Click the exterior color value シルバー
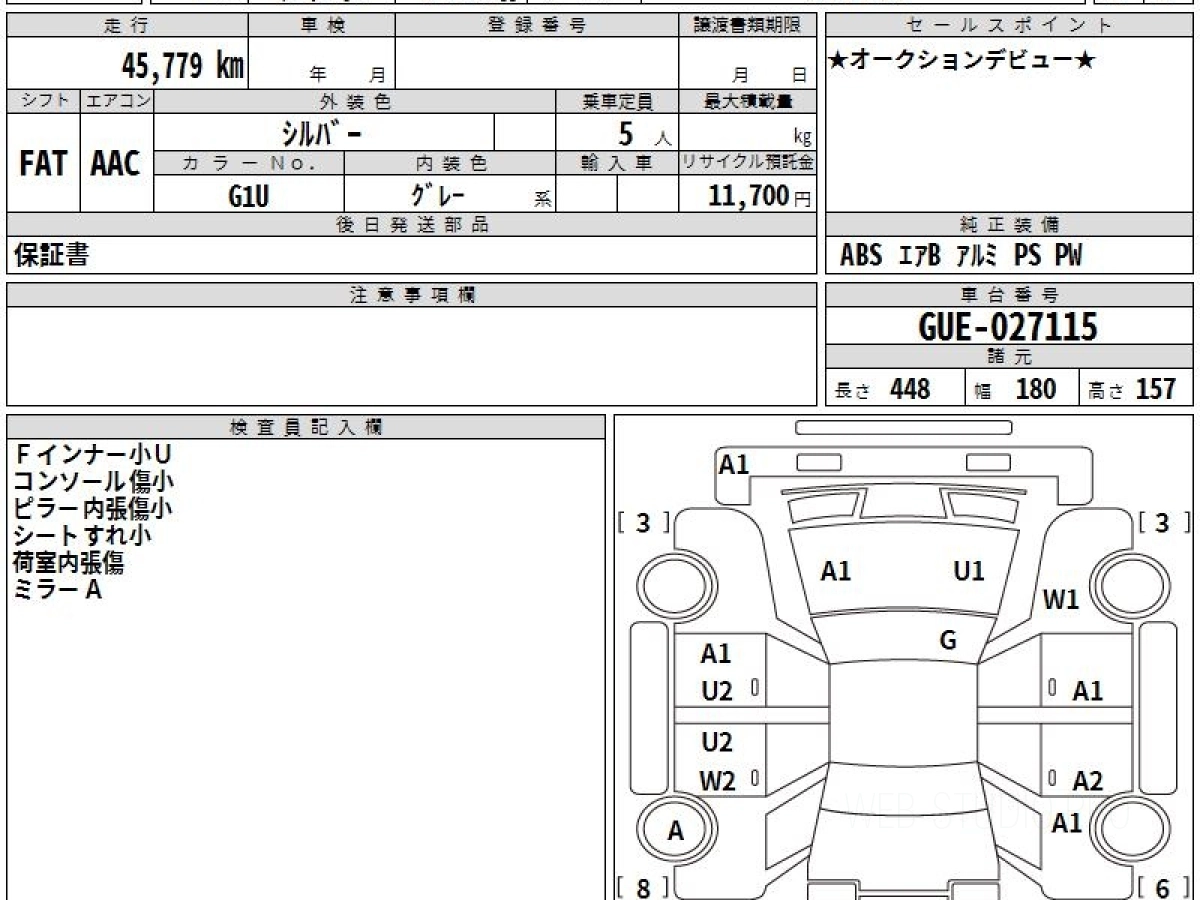The width and height of the screenshot is (1200, 900). point(322,132)
